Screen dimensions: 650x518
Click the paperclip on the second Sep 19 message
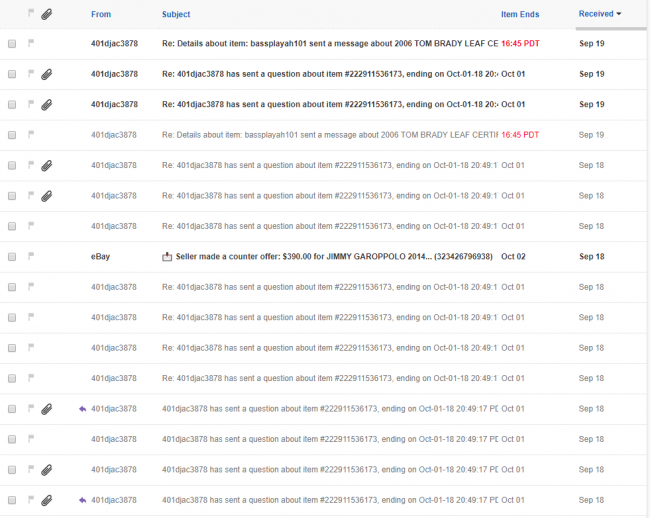(x=47, y=74)
